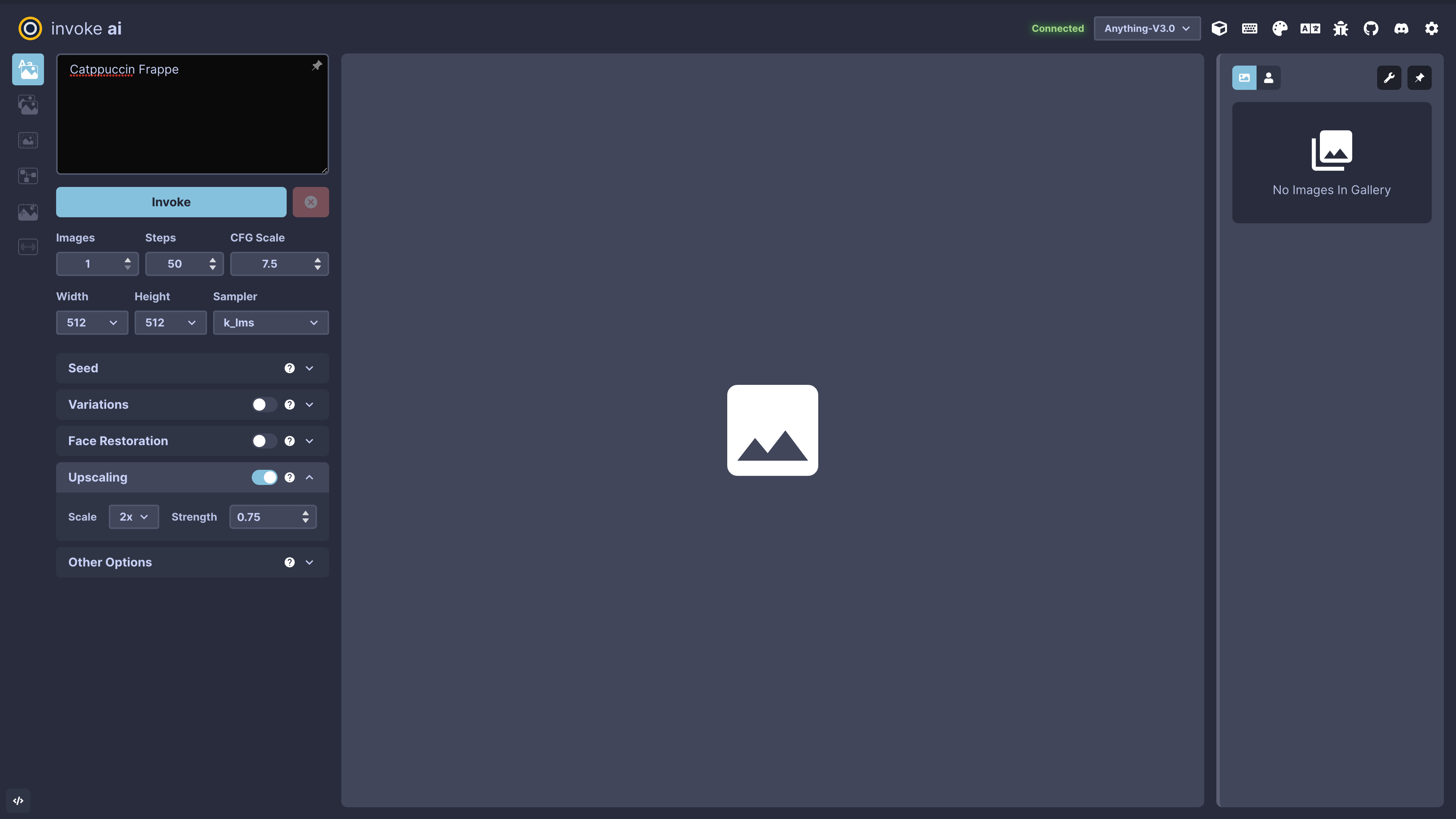
Task: Expand the Other Options section
Action: click(309, 562)
